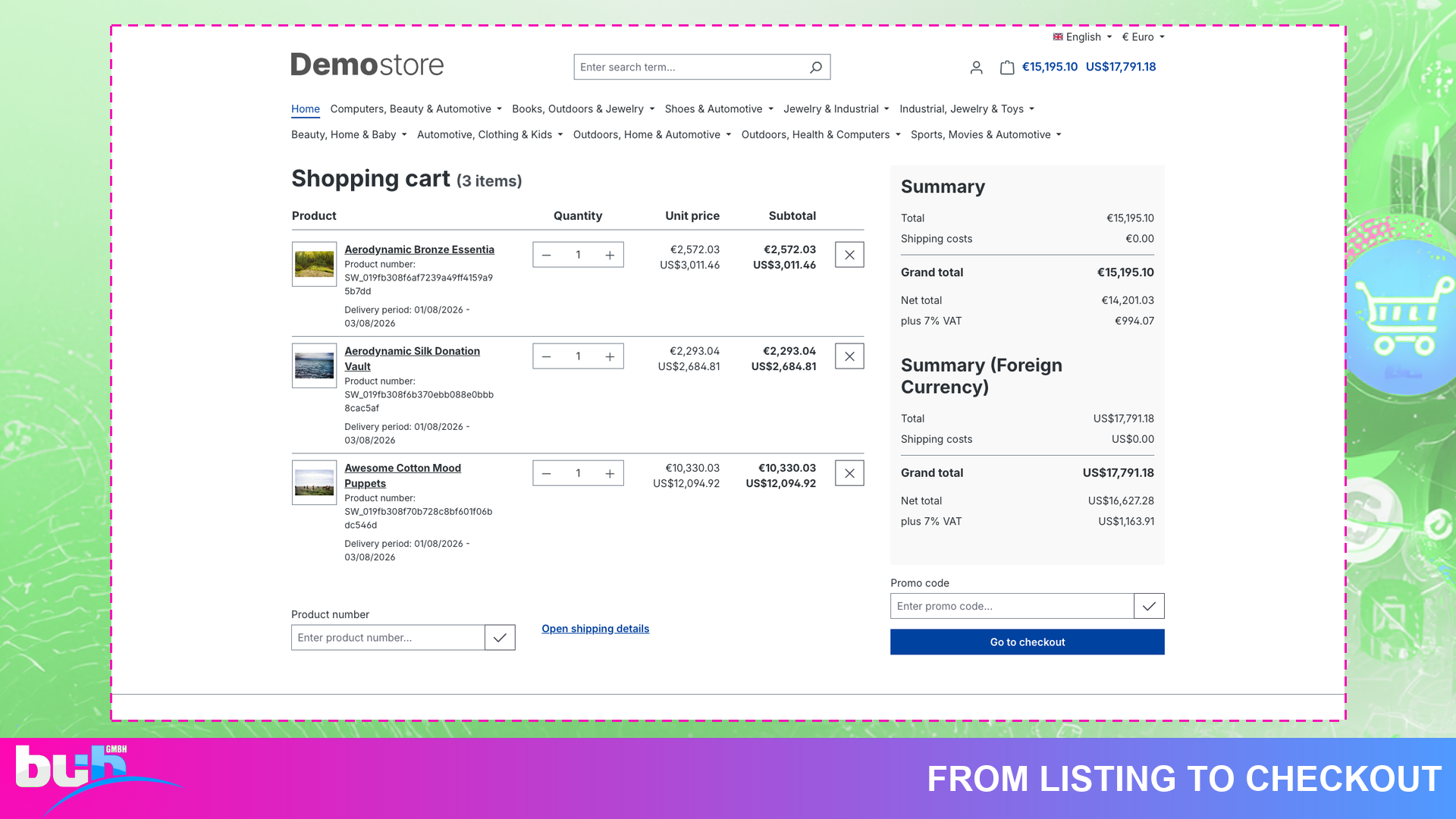Increase quantity of Aerodynamic Bronze Essentia

pyautogui.click(x=610, y=255)
